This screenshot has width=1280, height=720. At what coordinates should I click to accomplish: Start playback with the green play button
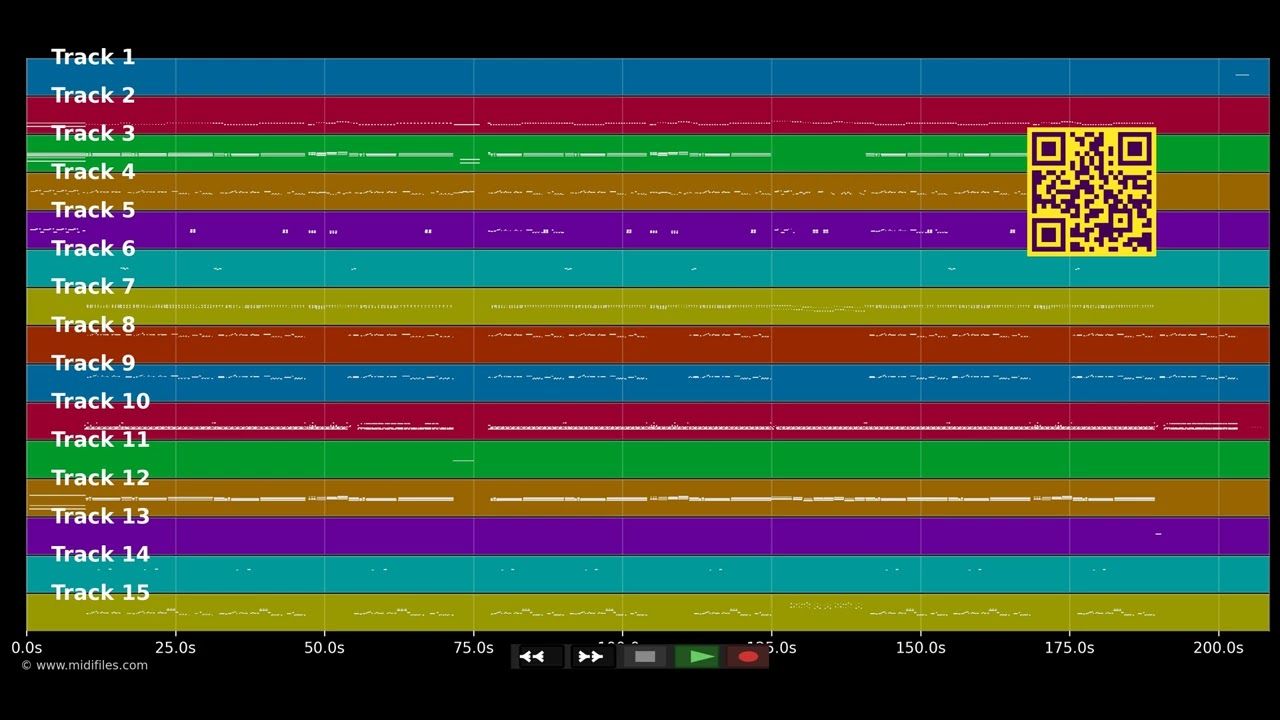(x=697, y=657)
